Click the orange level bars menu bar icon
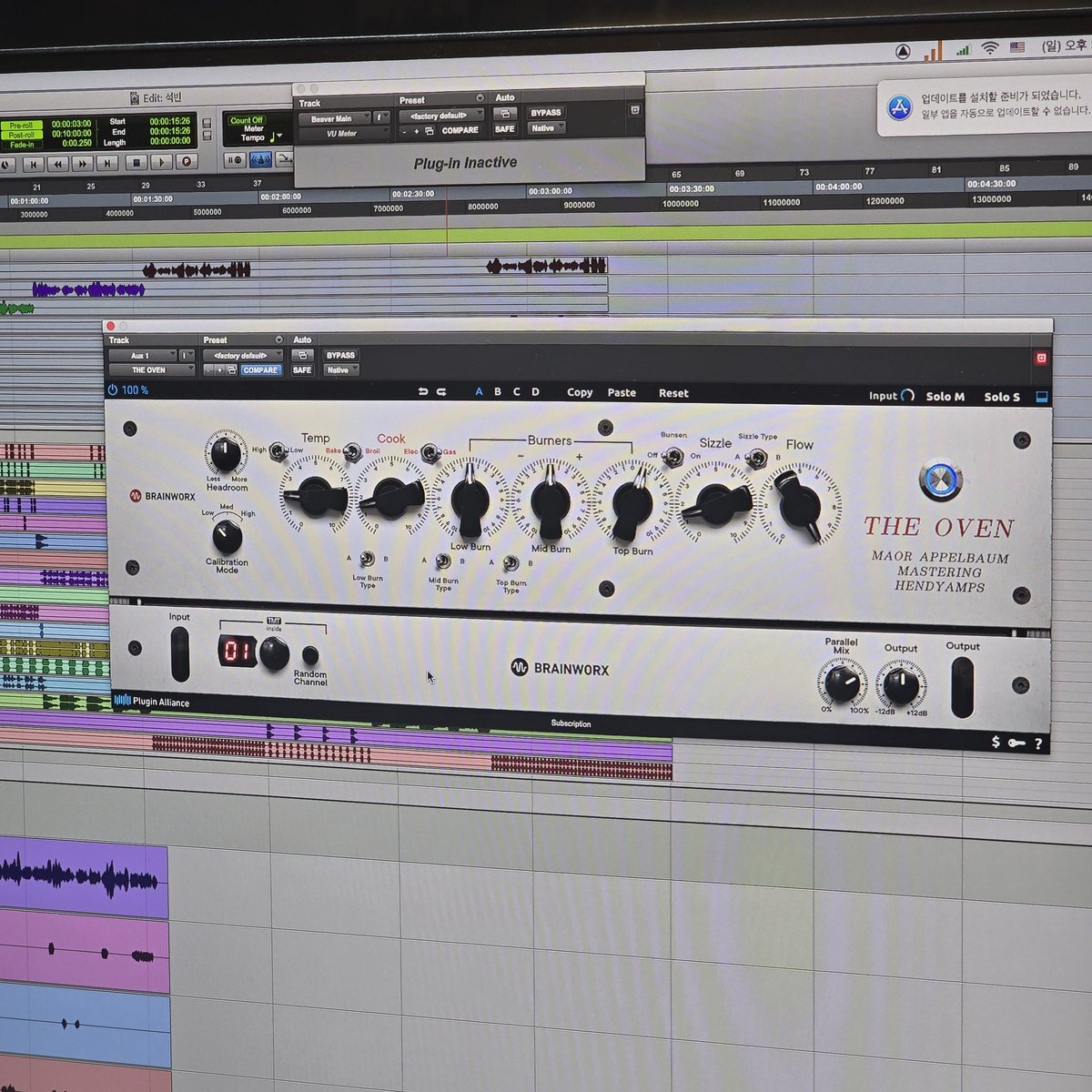 pyautogui.click(x=933, y=51)
